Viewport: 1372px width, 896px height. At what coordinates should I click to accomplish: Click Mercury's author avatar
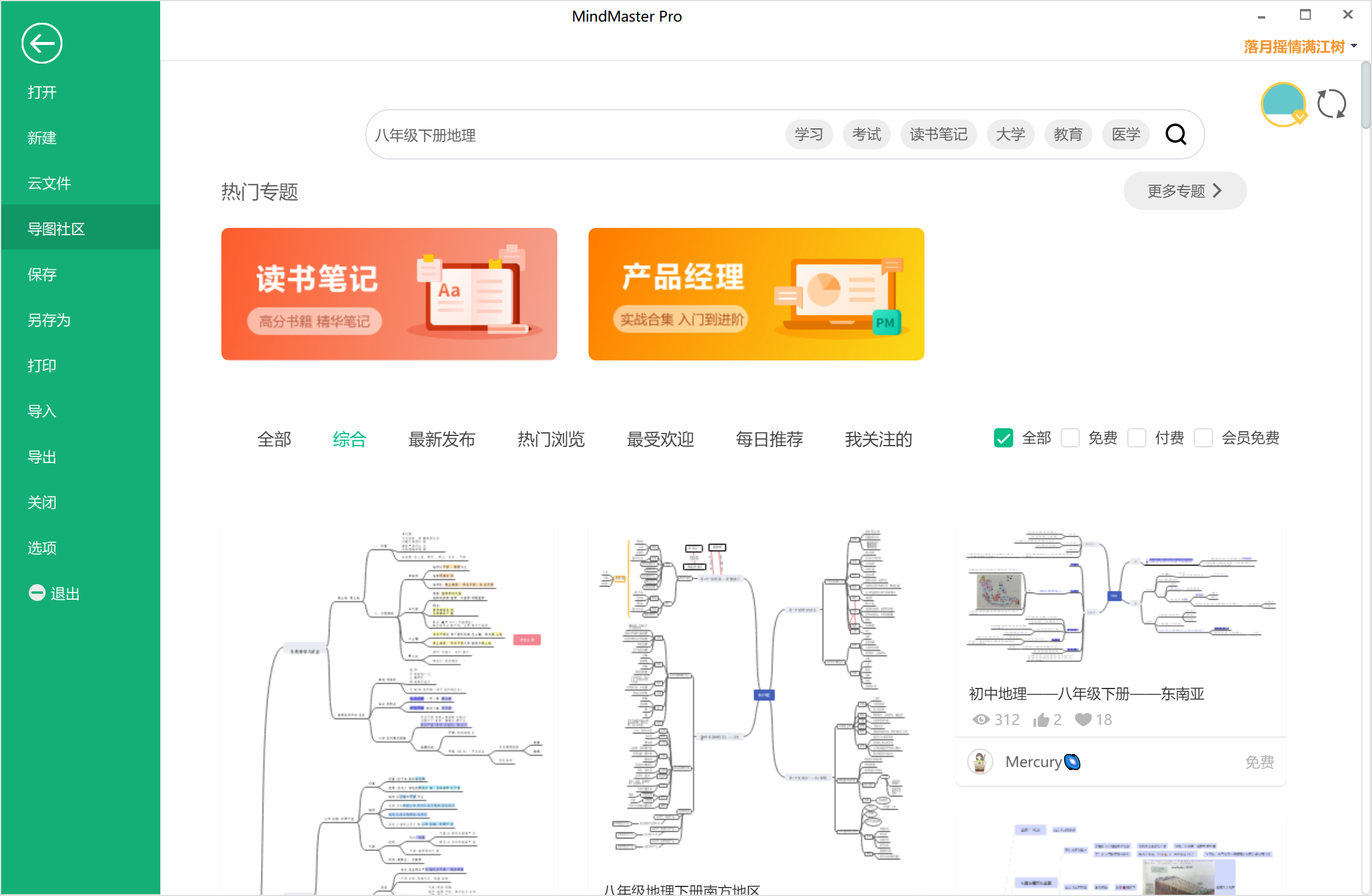pyautogui.click(x=980, y=762)
